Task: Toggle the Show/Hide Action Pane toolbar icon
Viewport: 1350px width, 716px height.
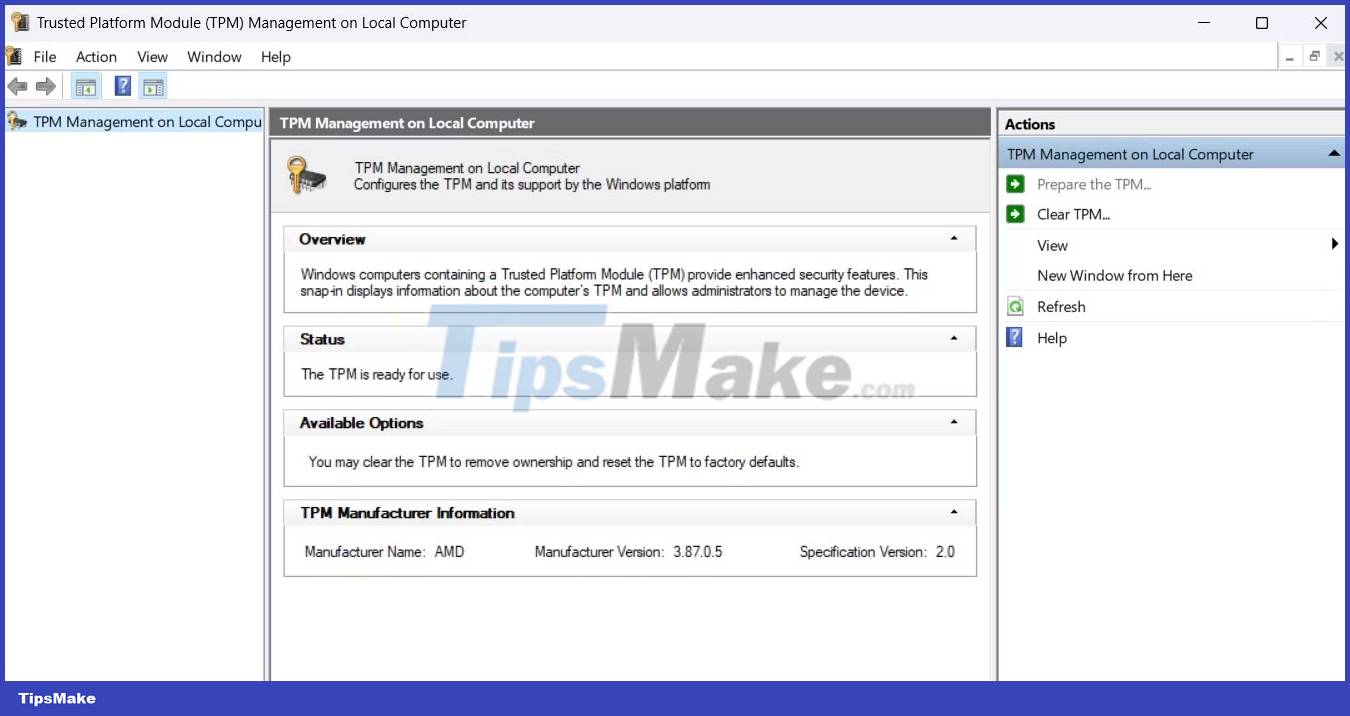Action: point(153,86)
